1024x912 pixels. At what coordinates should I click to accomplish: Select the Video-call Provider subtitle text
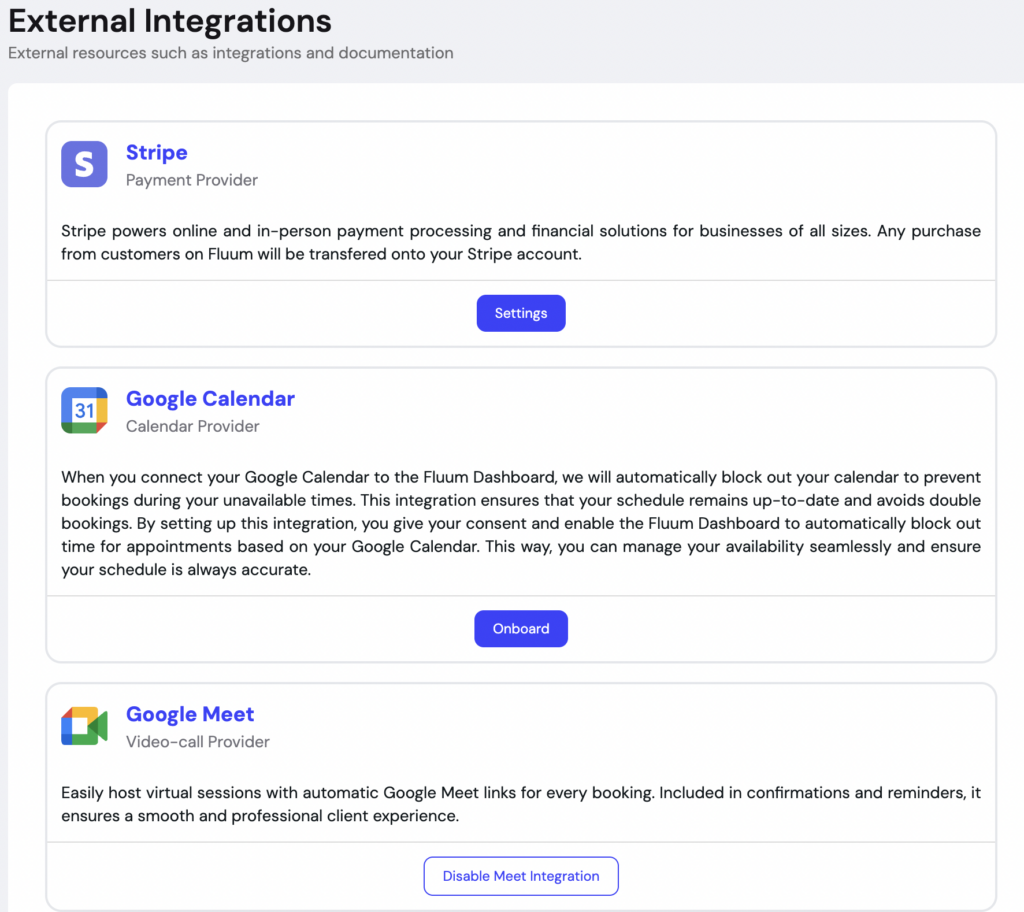click(198, 741)
